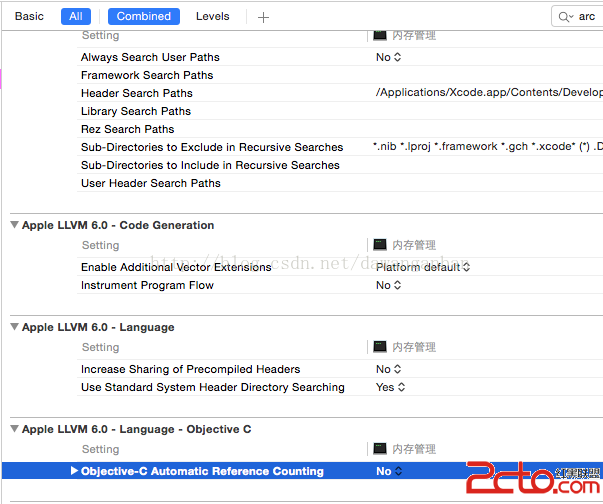Select Always Search User Paths row label
This screenshot has width=603, height=504.
click(150, 57)
